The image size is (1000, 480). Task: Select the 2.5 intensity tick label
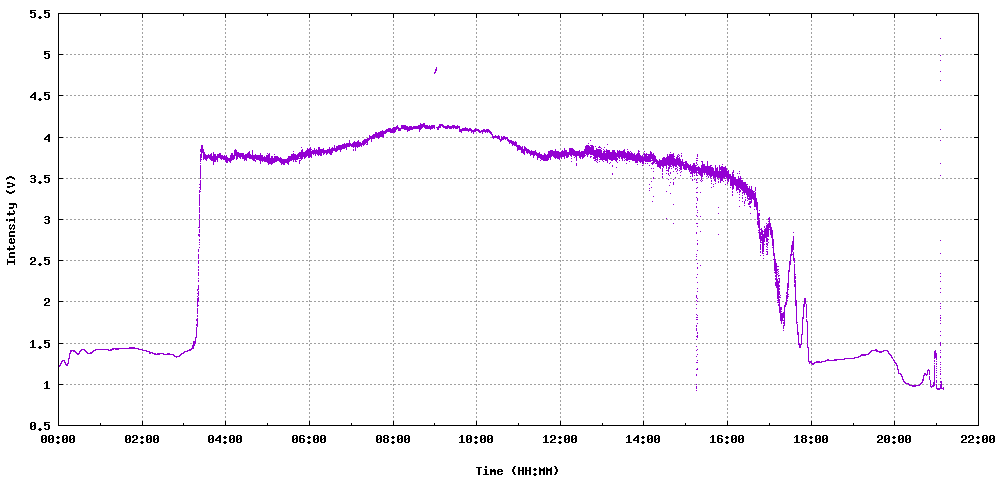coord(40,261)
